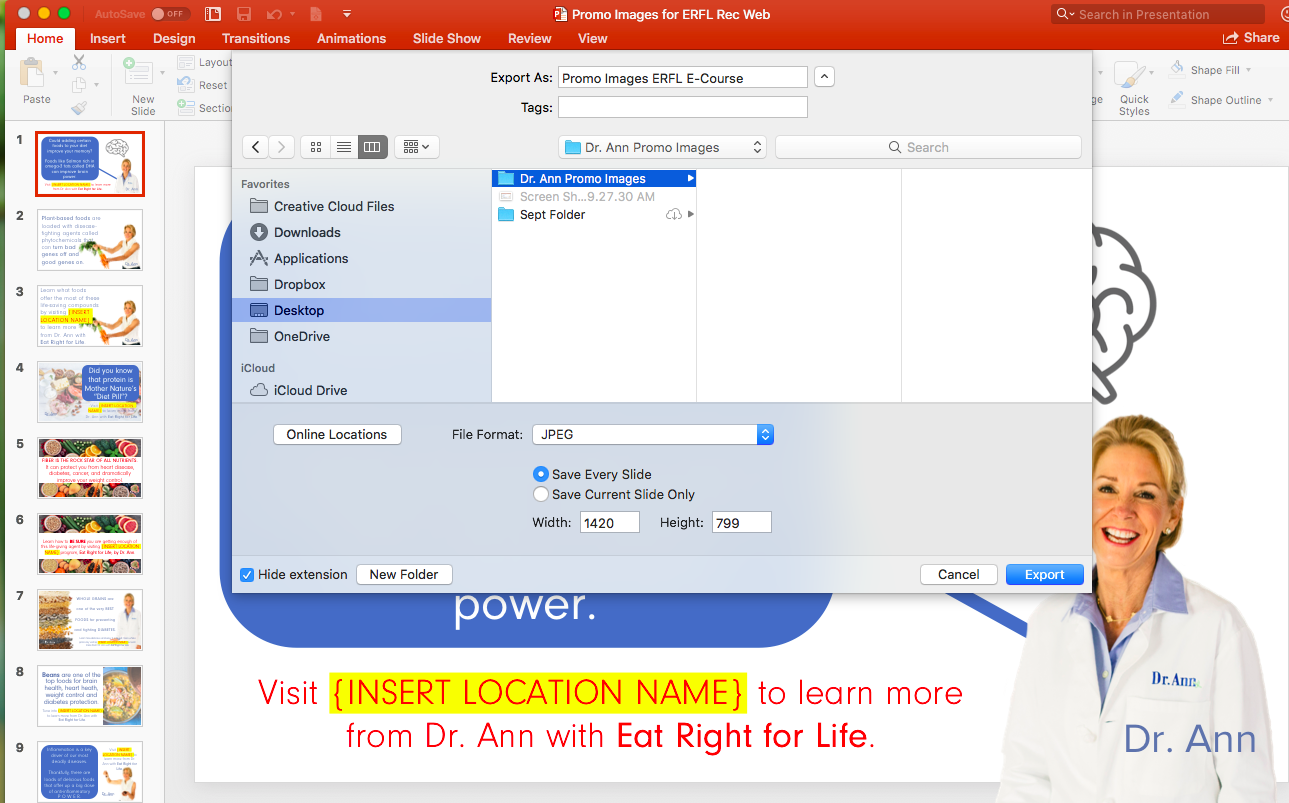Open Customize Quick Access Toolbar arrow
1289x803 pixels.
(x=347, y=14)
